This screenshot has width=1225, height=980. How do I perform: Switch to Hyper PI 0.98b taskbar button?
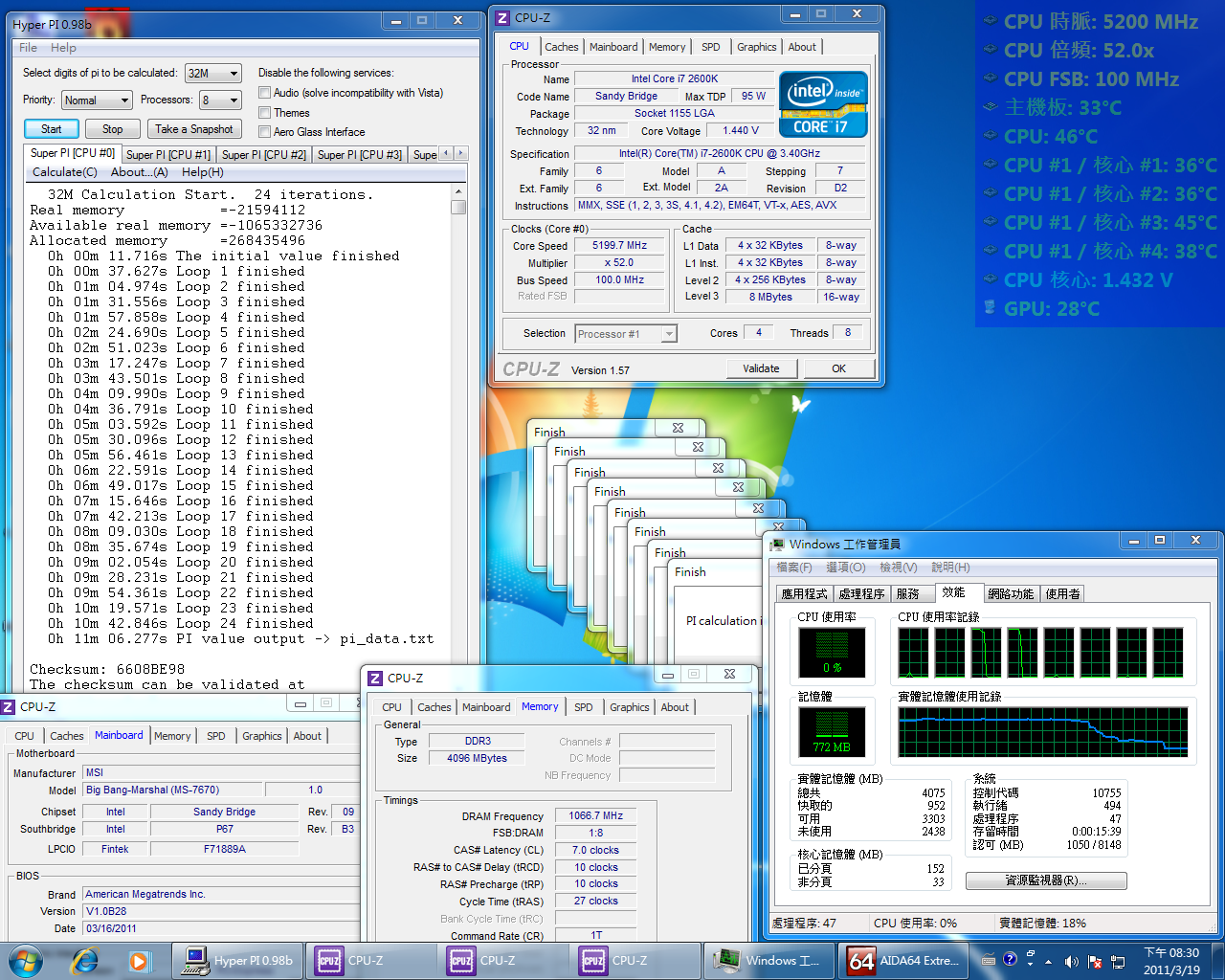238,960
